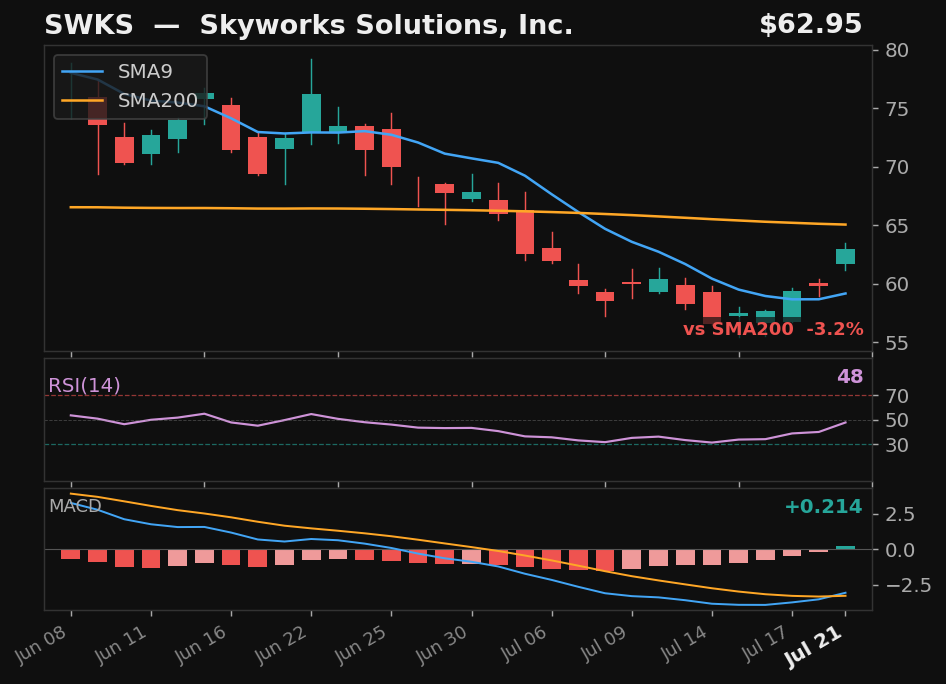The image size is (946, 684).
Task: Click the SMA9 legend entry
Action: tap(145, 72)
